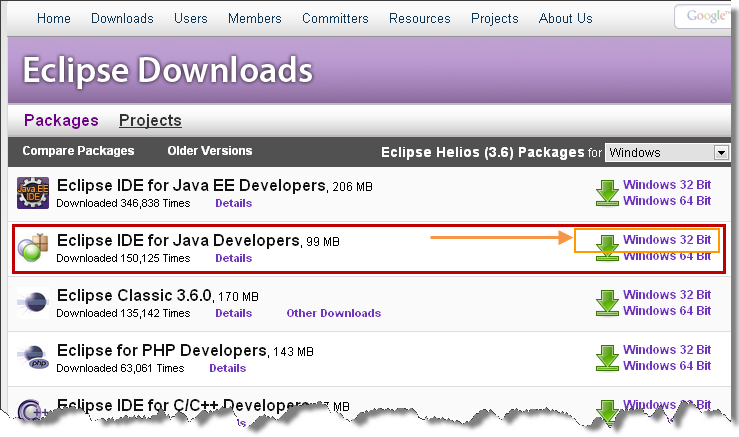Open the Compare Packages link

78,151
